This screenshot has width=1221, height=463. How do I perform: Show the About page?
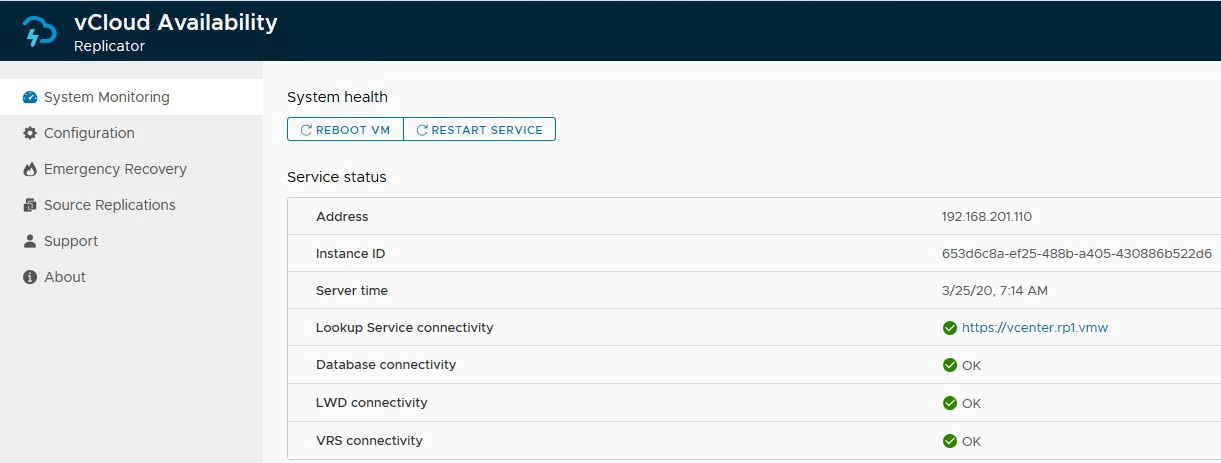65,277
